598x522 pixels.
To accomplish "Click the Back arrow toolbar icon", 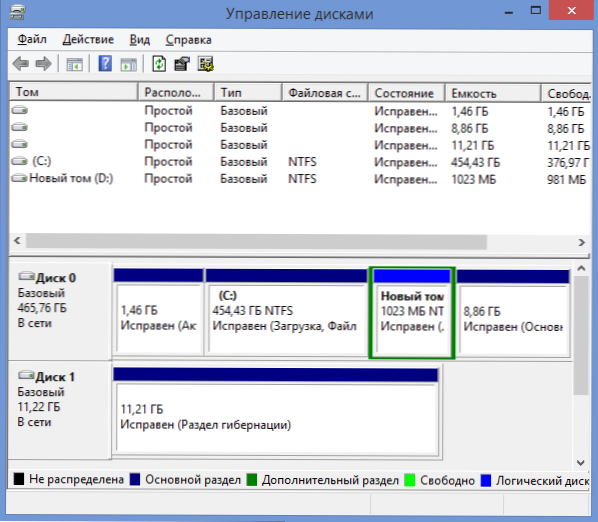I will (21, 63).
